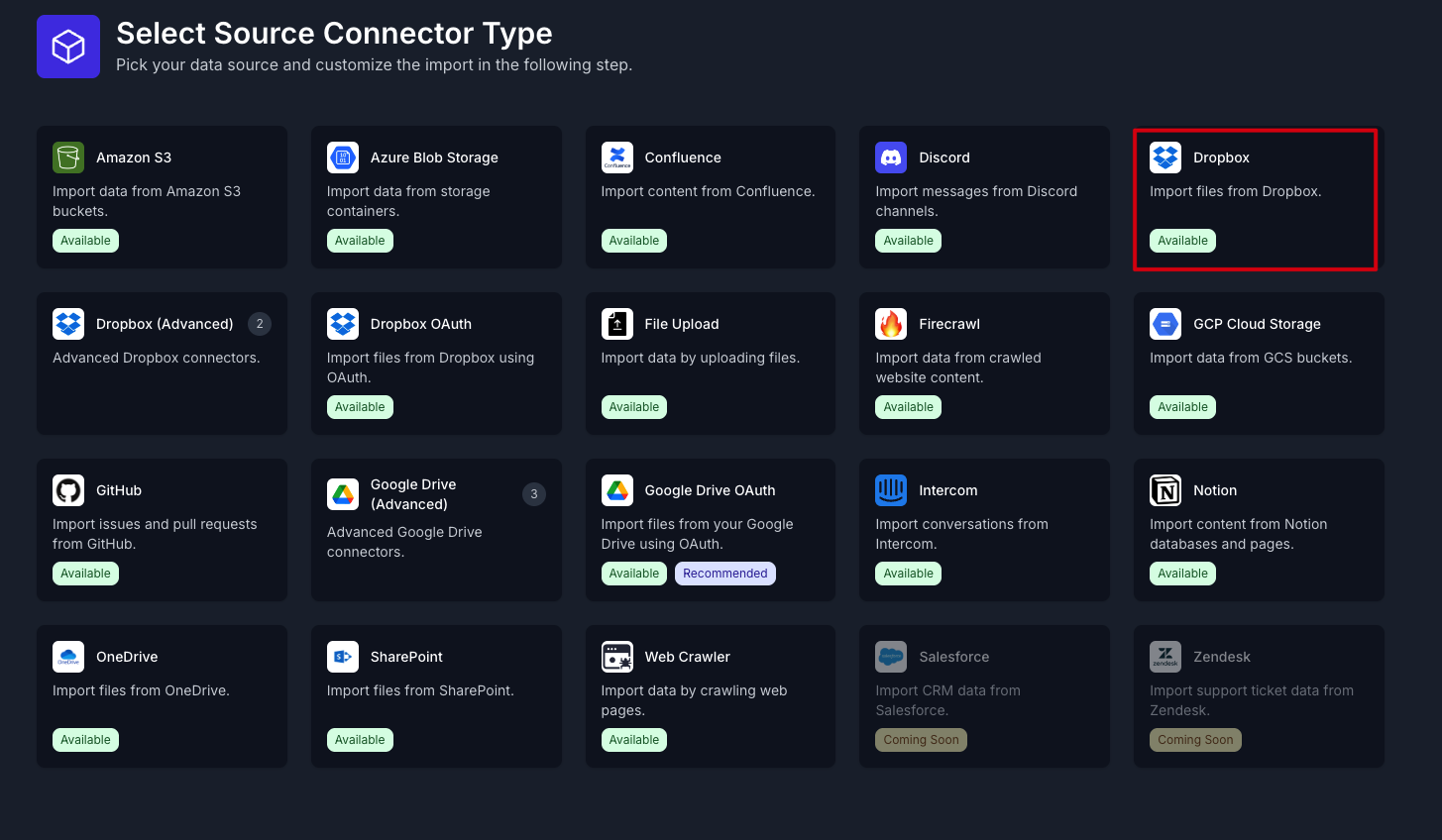Click the Google Drive (Advanced) icon
Image resolution: width=1442 pixels, height=840 pixels.
pyautogui.click(x=343, y=494)
